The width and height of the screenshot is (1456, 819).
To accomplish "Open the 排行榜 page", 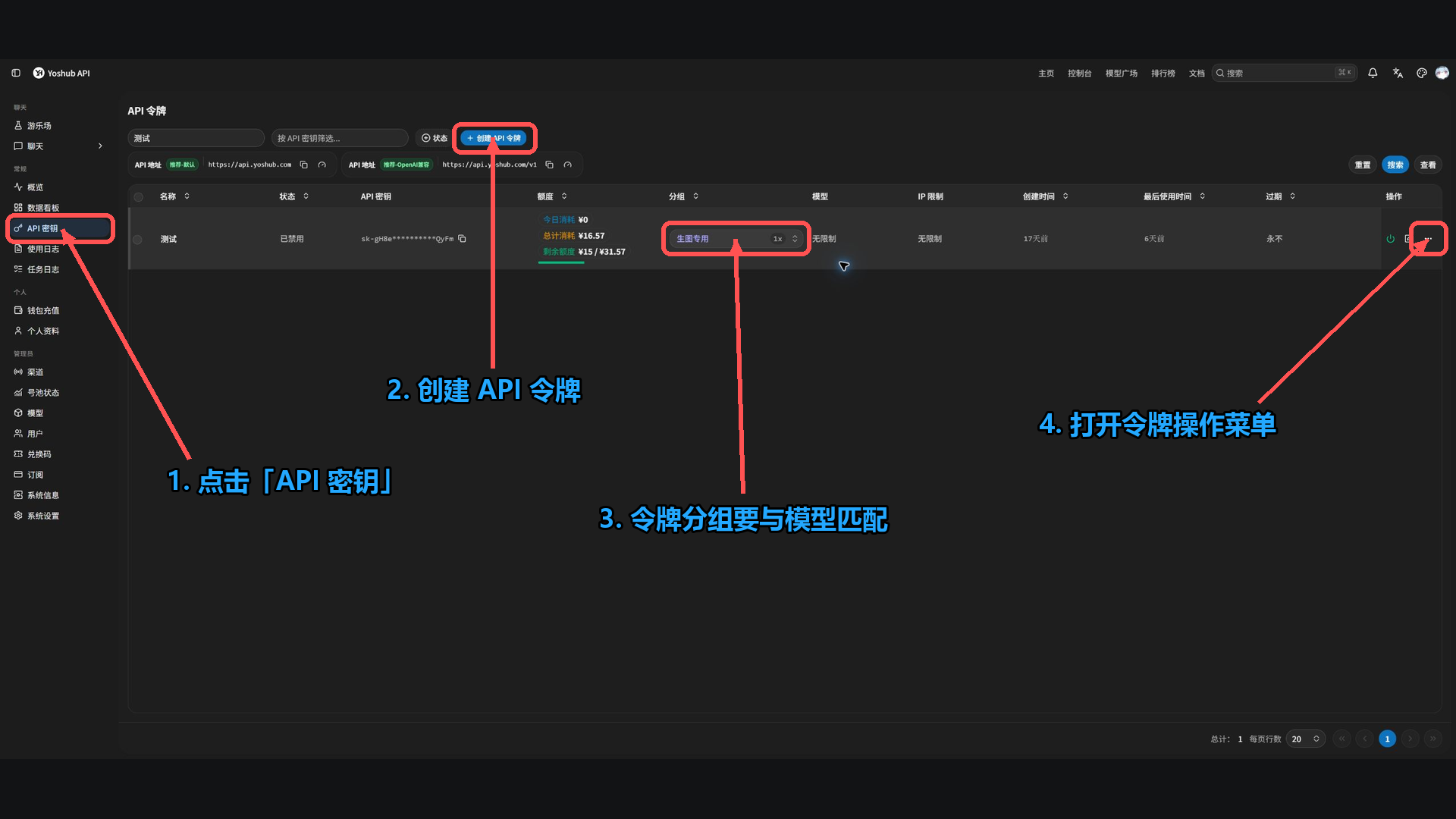I will [x=1163, y=74].
